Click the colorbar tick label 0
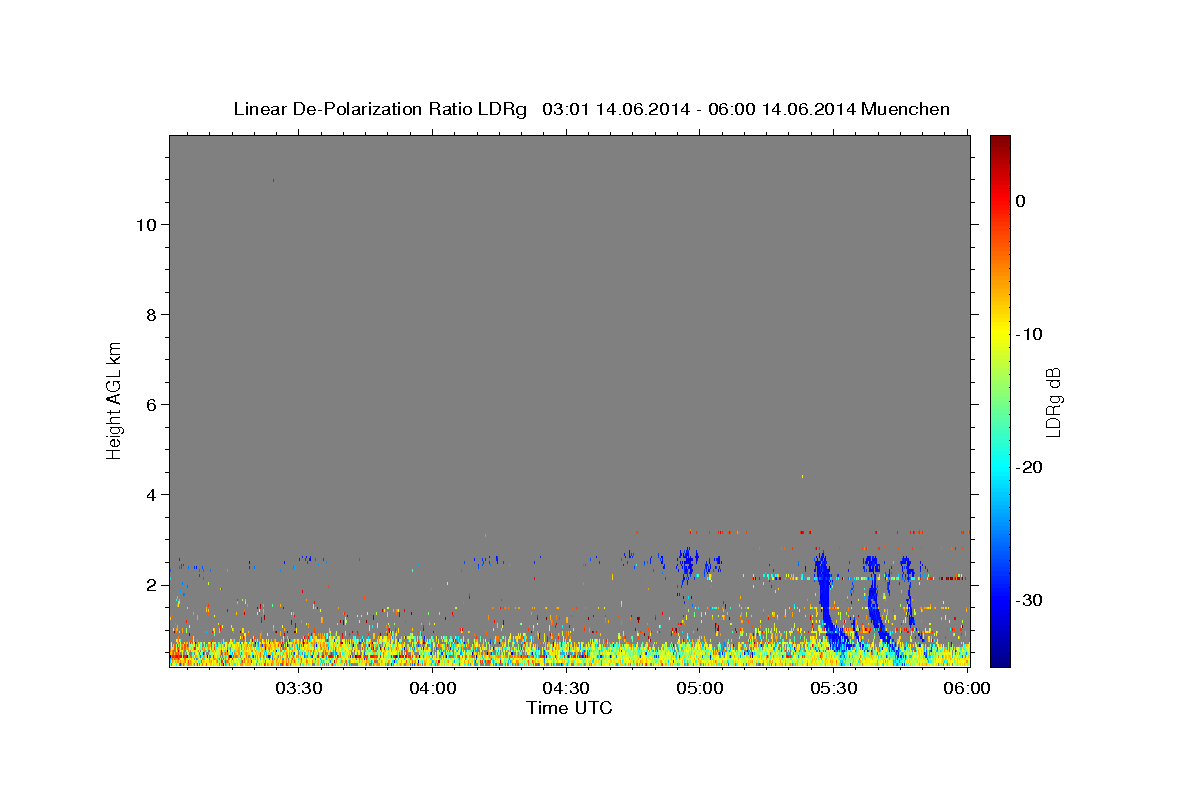Image resolution: width=1200 pixels, height=800 pixels. tap(1020, 201)
